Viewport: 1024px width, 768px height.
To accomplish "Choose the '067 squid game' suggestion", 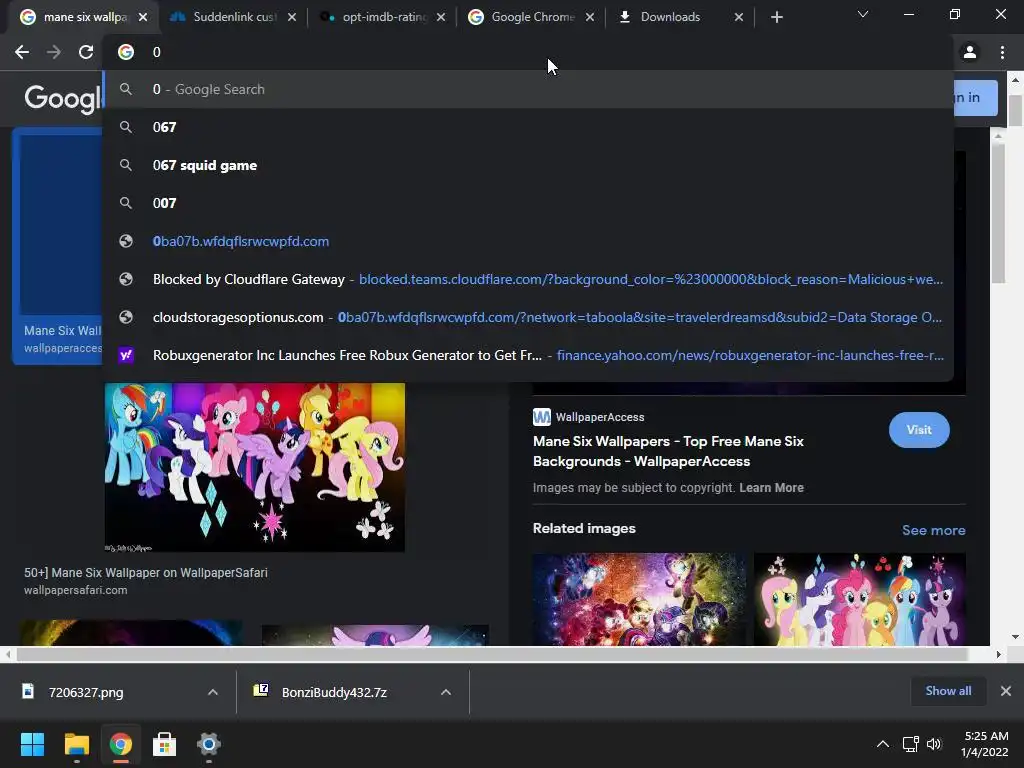I will pyautogui.click(x=528, y=165).
